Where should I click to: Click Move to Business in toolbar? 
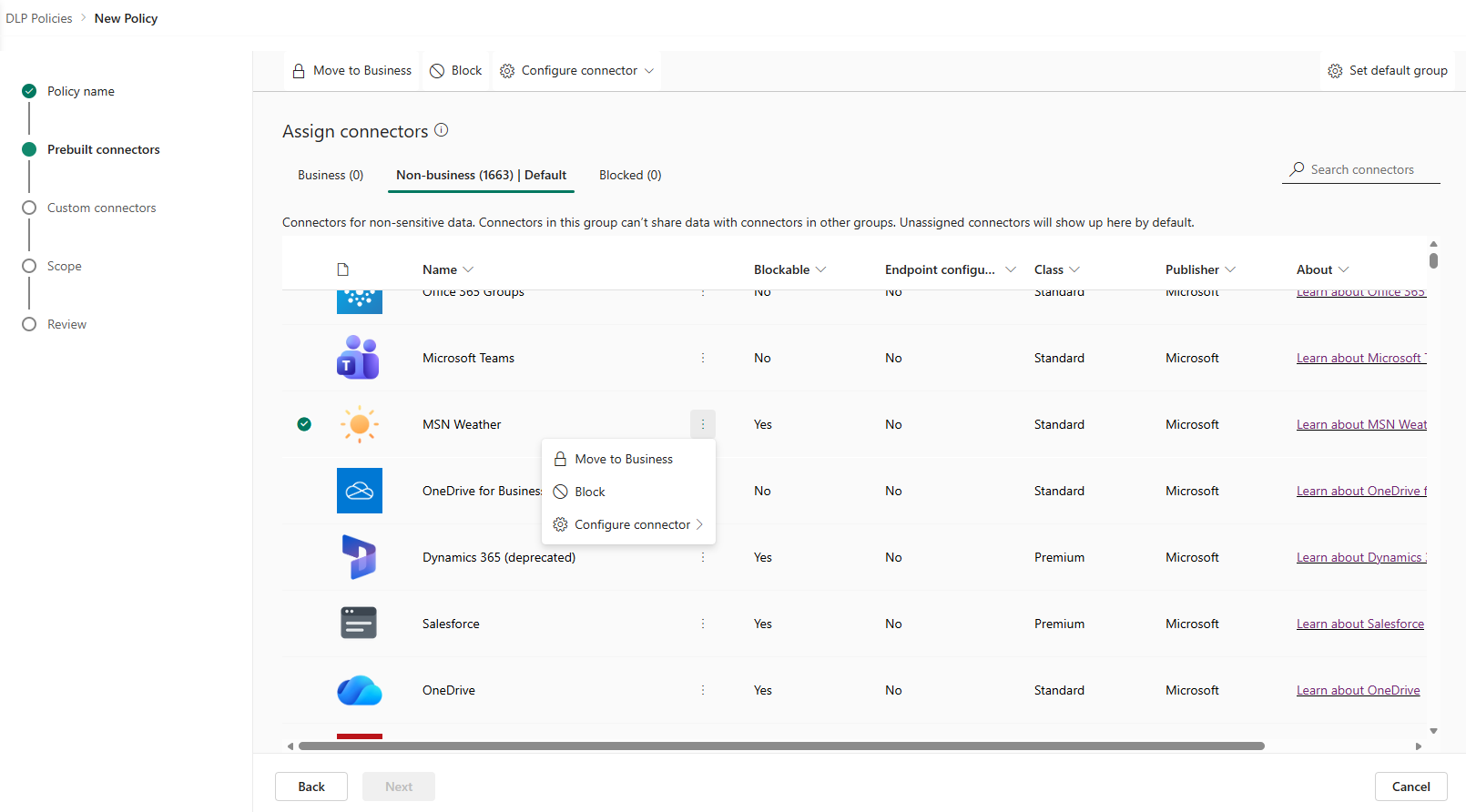click(x=351, y=70)
